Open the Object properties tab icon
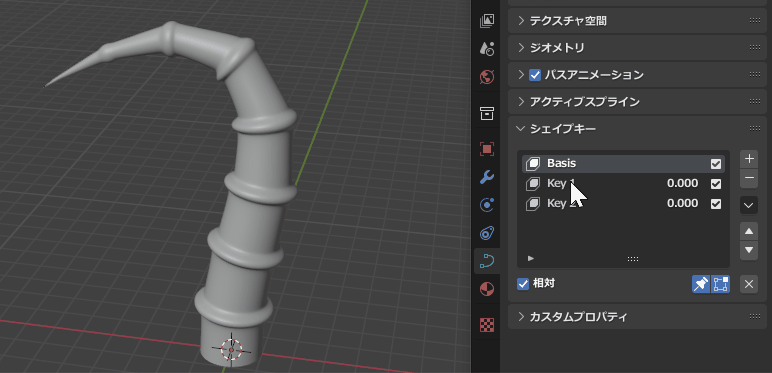 click(487, 149)
